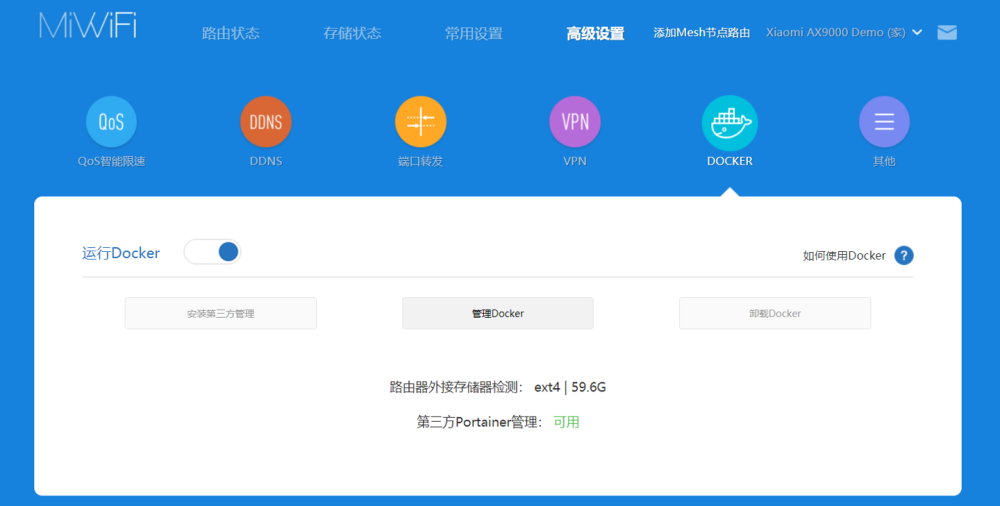Image resolution: width=1000 pixels, height=506 pixels.
Task: Switch to the 存储状态 tab
Action: tap(352, 33)
